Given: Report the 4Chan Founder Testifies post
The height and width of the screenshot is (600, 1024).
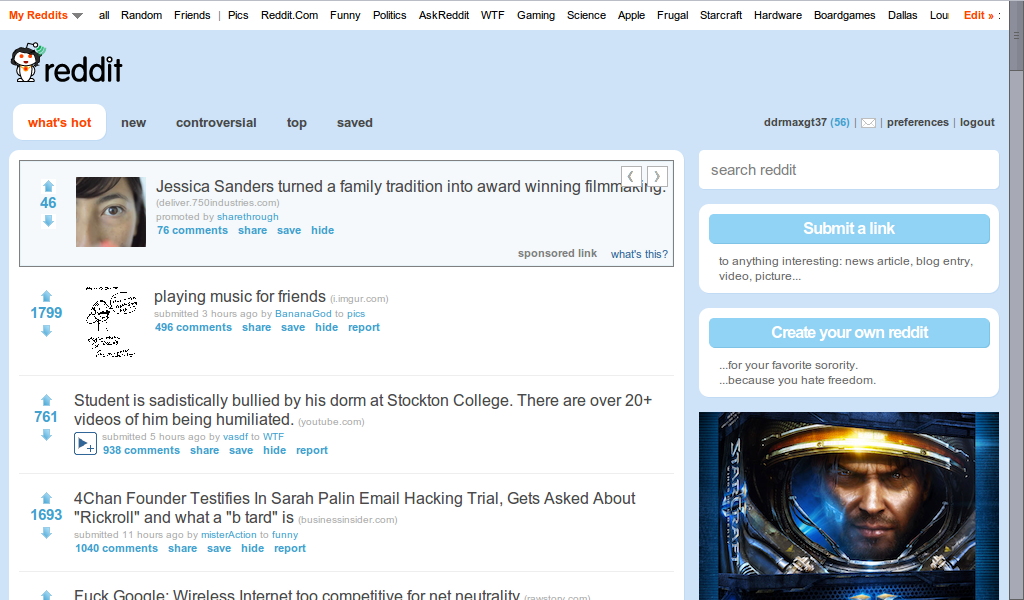Looking at the screenshot, I should [290, 548].
